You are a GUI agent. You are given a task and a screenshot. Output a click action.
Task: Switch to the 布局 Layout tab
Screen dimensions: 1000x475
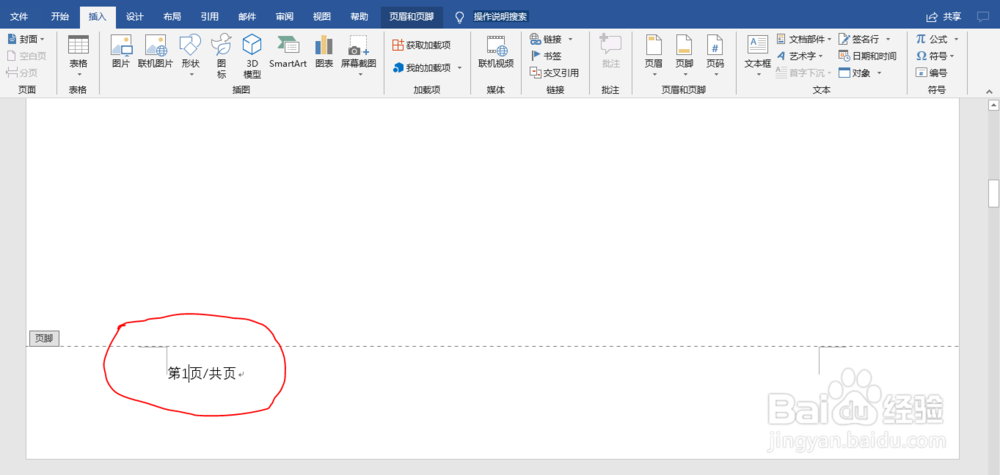172,17
